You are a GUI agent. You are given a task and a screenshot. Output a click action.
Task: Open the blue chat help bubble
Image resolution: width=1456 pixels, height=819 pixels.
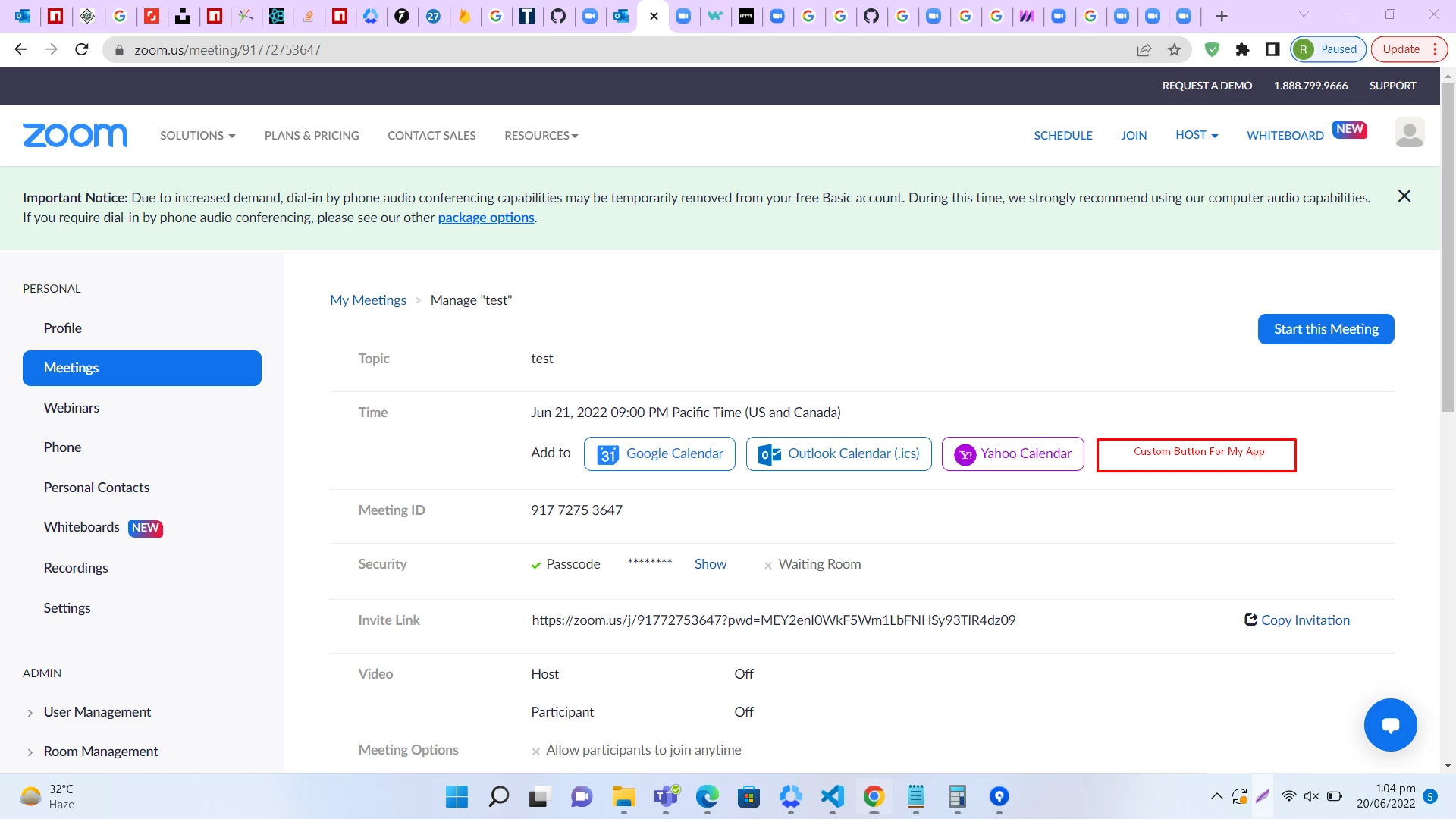tap(1390, 725)
